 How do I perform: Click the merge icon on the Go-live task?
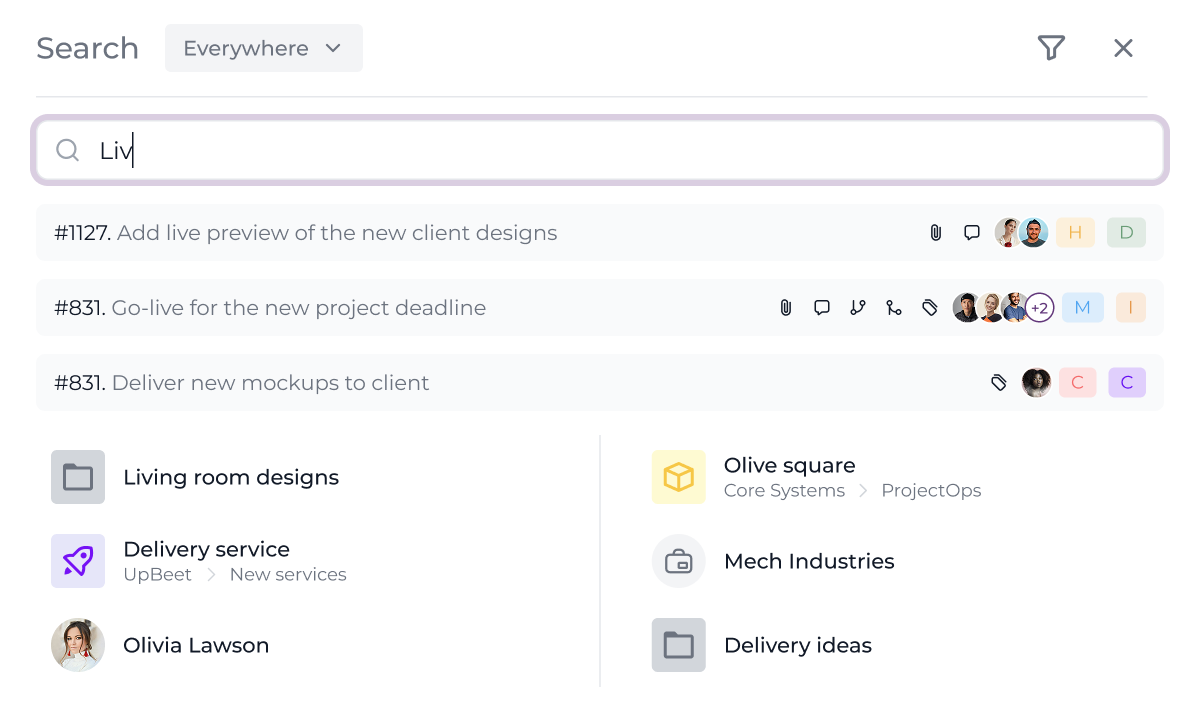coord(893,308)
